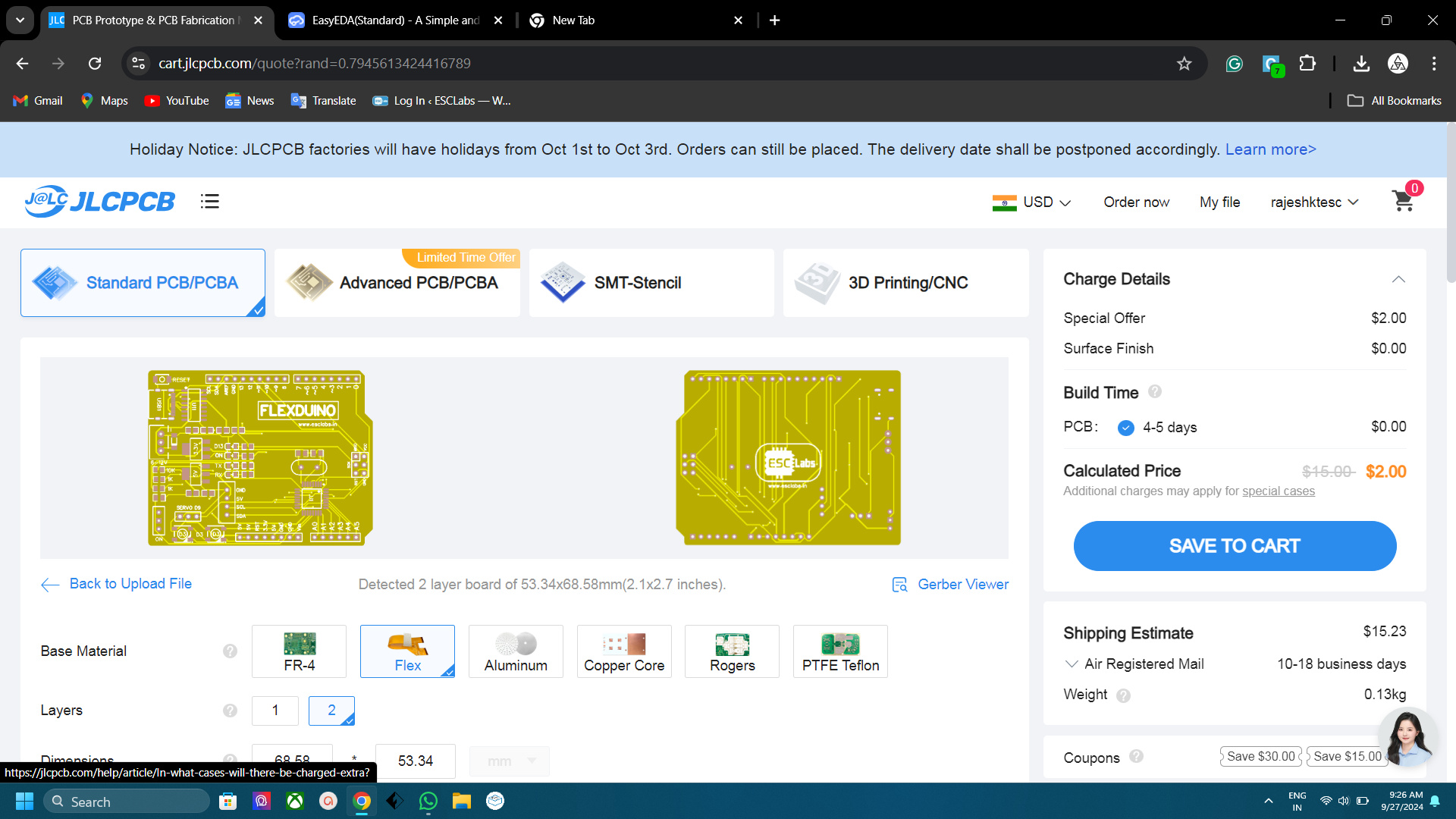Click the Windows taskbar Search box
The image size is (1456, 819).
click(x=126, y=802)
